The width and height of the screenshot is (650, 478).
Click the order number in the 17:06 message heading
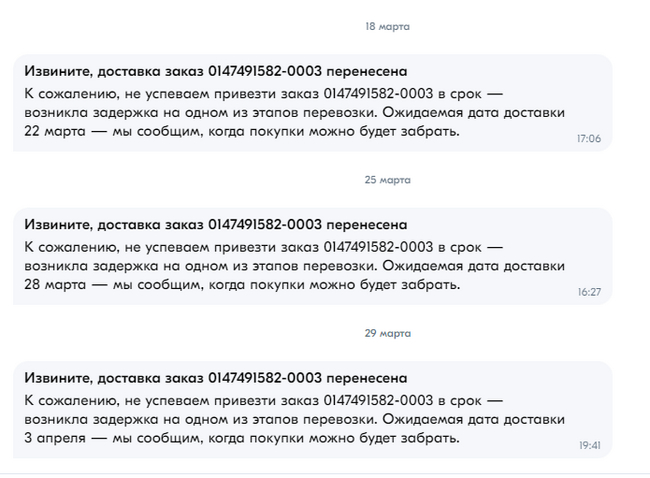tap(264, 72)
